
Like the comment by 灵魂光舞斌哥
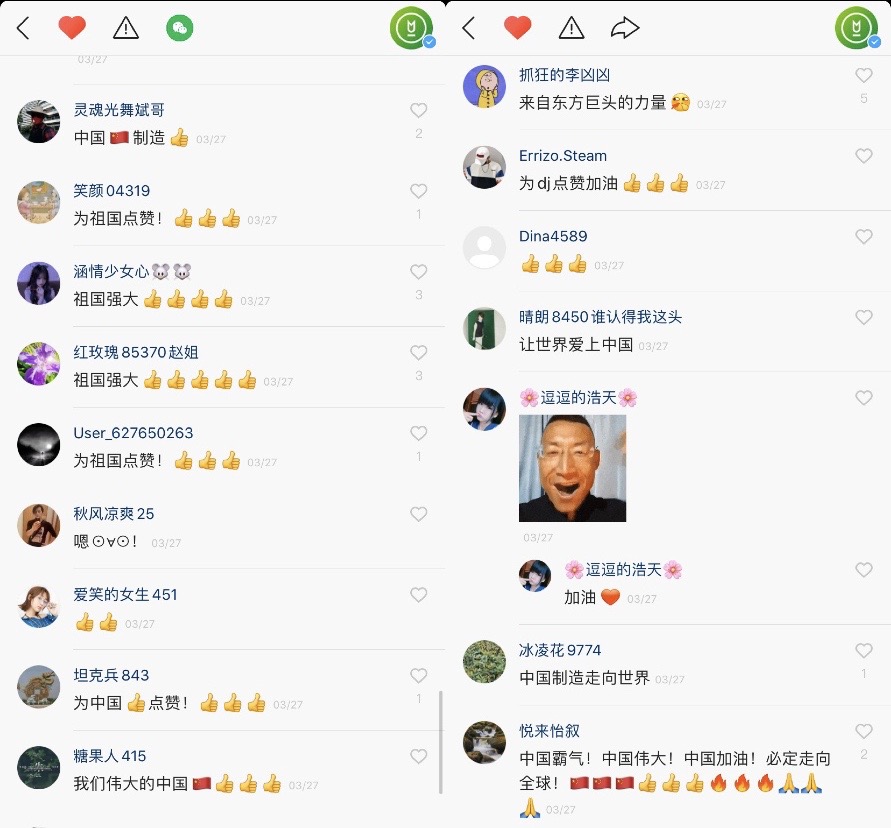tap(419, 110)
